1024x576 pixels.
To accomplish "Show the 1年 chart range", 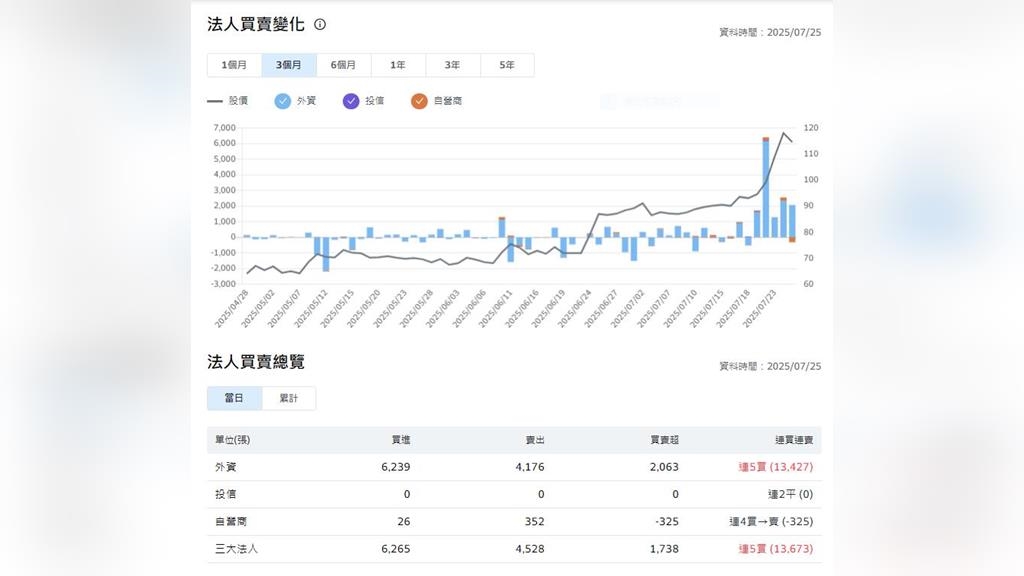I will (x=398, y=65).
